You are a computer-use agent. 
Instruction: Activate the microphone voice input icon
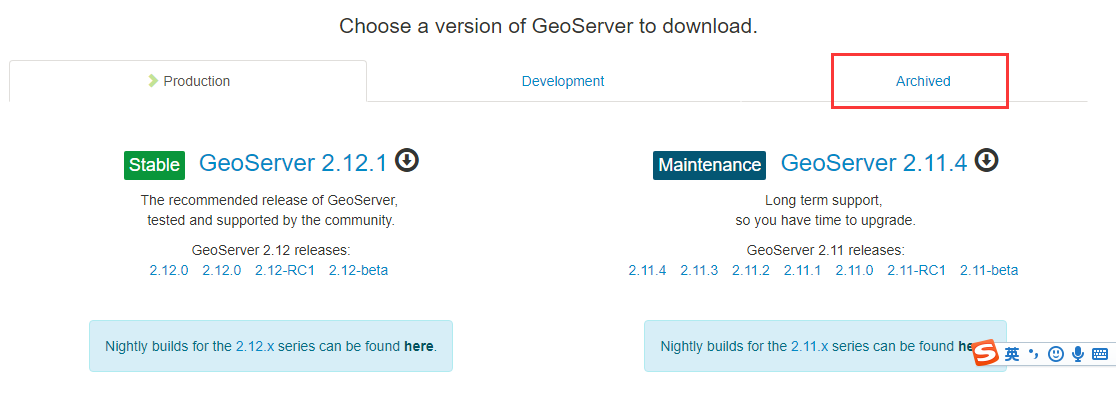(x=1078, y=354)
